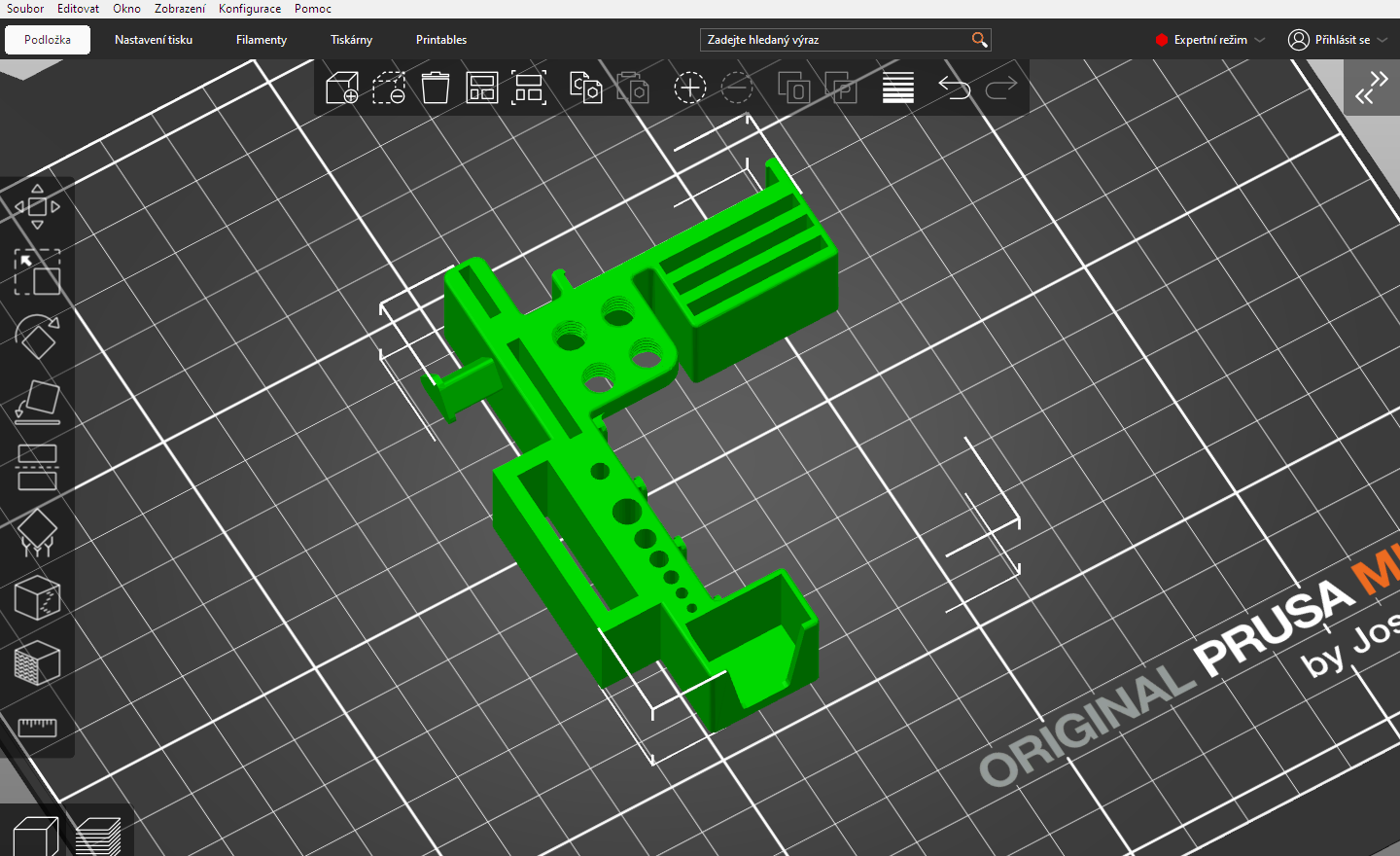Click the search magnifier icon
Image resolution: width=1400 pixels, height=856 pixels.
[979, 40]
